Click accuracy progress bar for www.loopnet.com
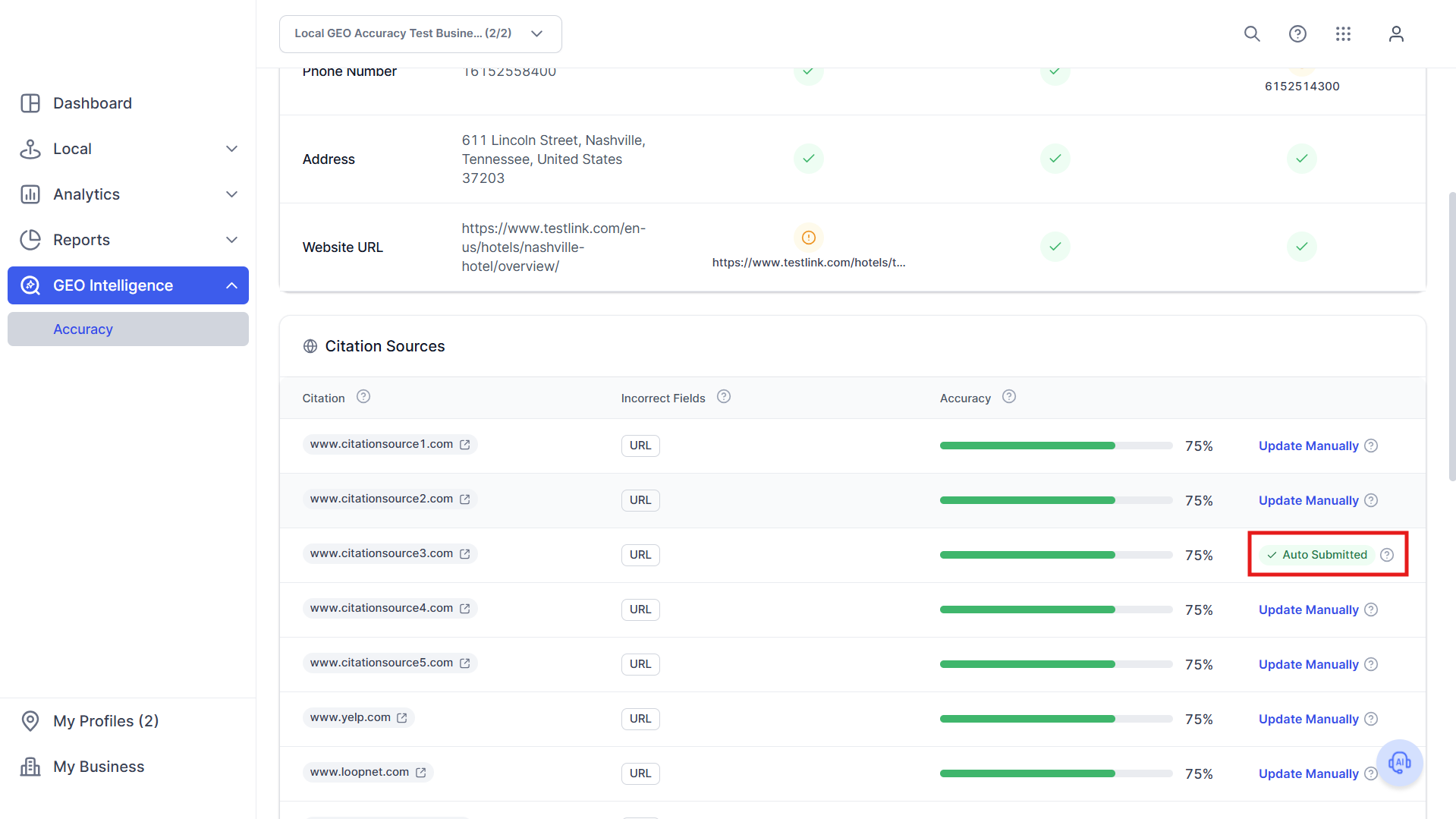 point(1056,773)
